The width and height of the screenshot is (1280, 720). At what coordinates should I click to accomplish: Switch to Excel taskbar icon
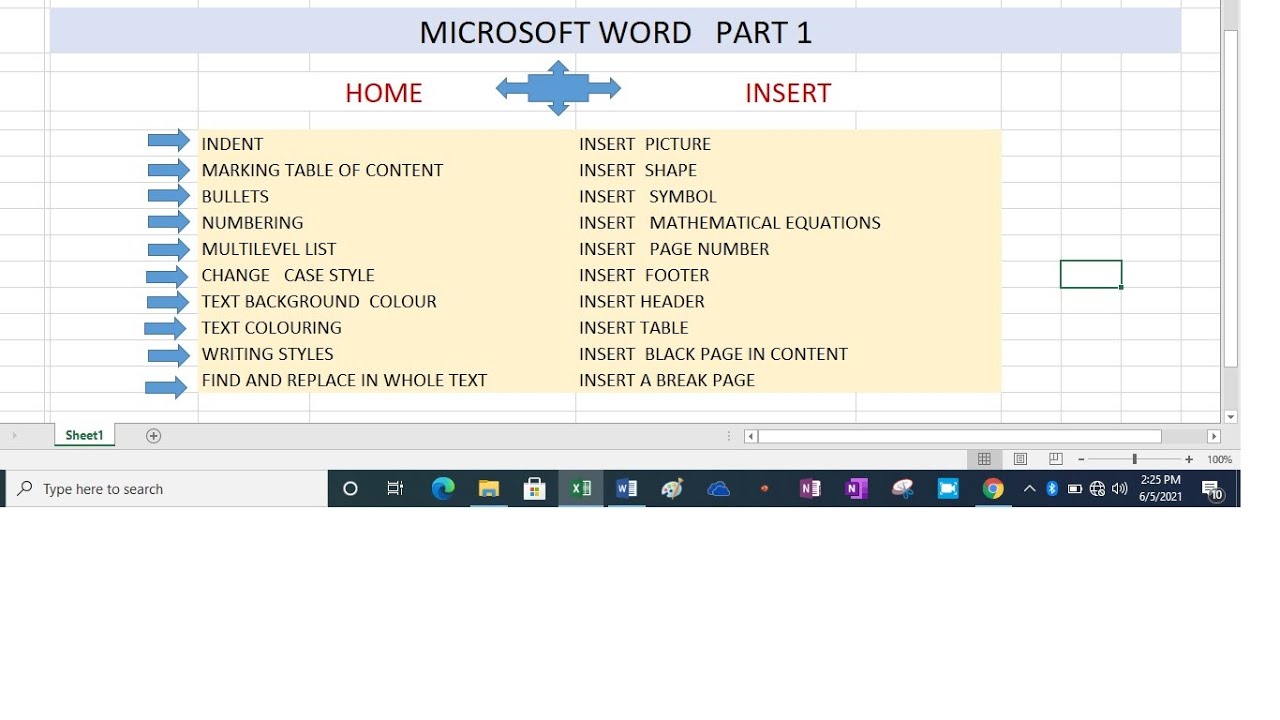(581, 489)
